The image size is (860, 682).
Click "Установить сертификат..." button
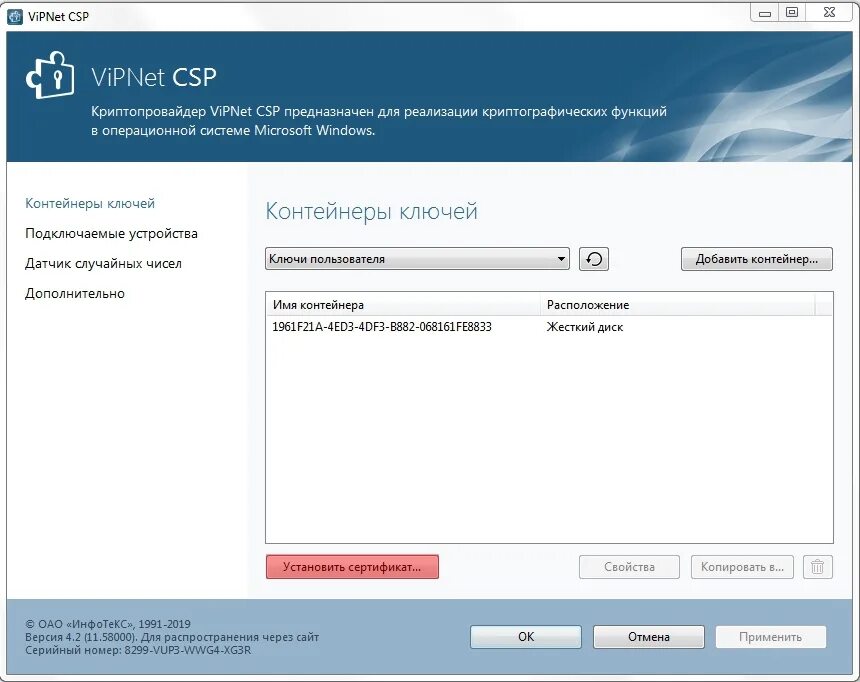[352, 567]
